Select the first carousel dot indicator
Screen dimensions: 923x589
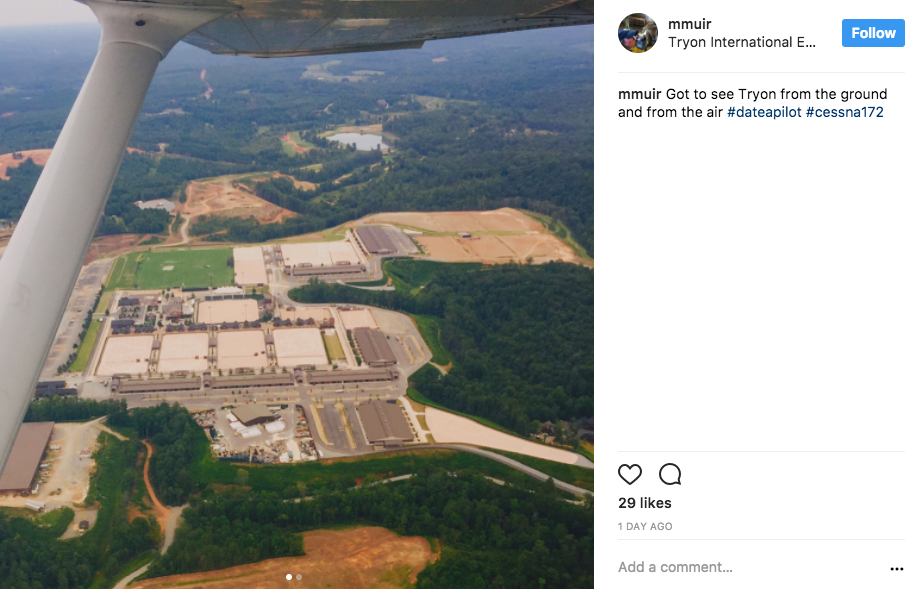click(288, 577)
